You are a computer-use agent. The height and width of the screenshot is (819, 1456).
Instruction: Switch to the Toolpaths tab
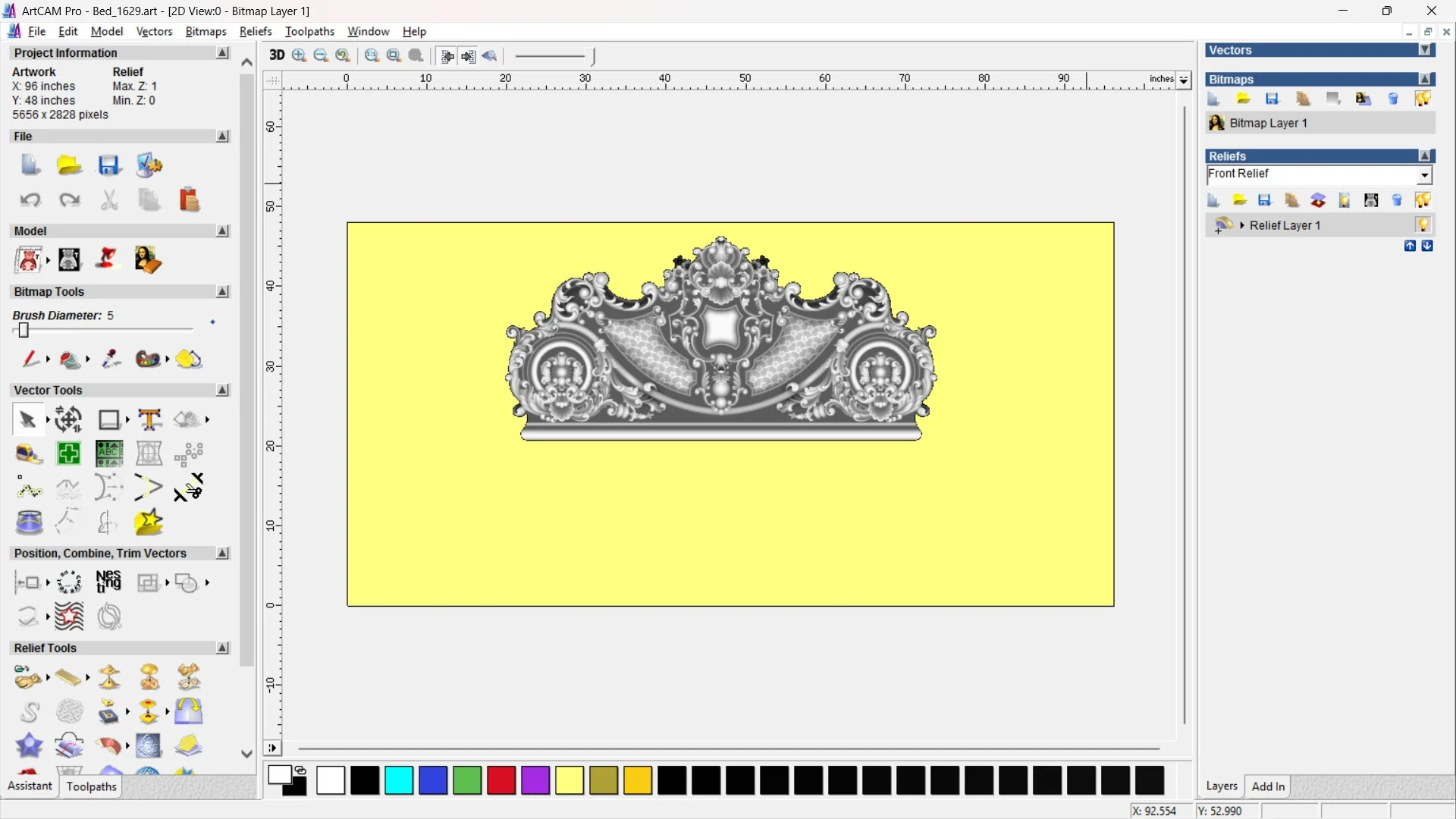point(91,786)
